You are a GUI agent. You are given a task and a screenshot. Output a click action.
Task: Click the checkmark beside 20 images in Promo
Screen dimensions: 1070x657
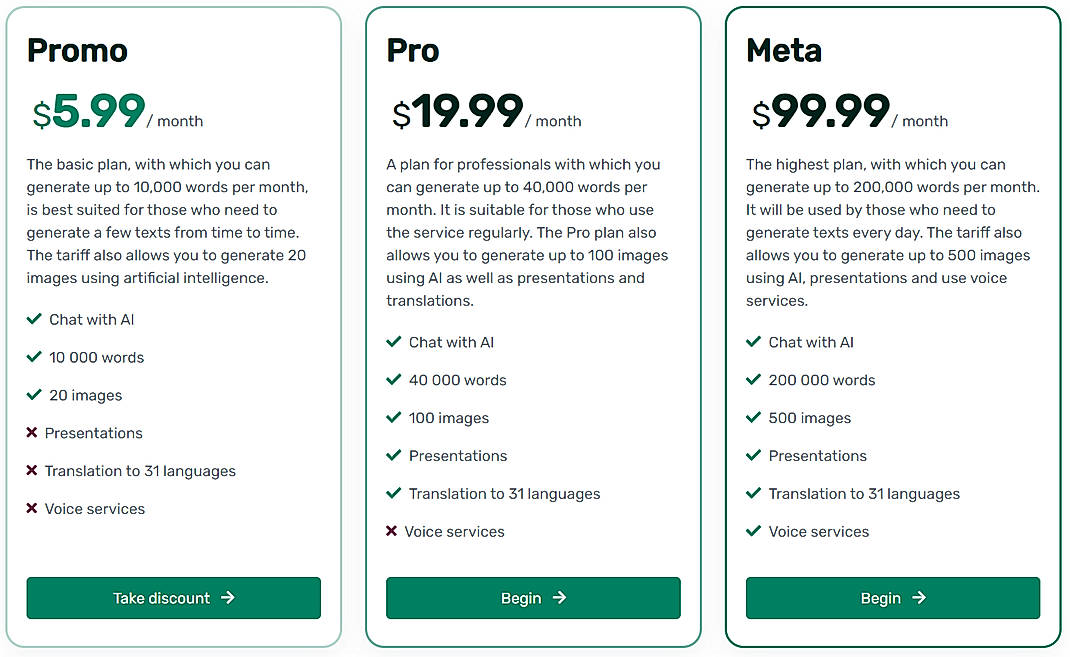[x=33, y=395]
